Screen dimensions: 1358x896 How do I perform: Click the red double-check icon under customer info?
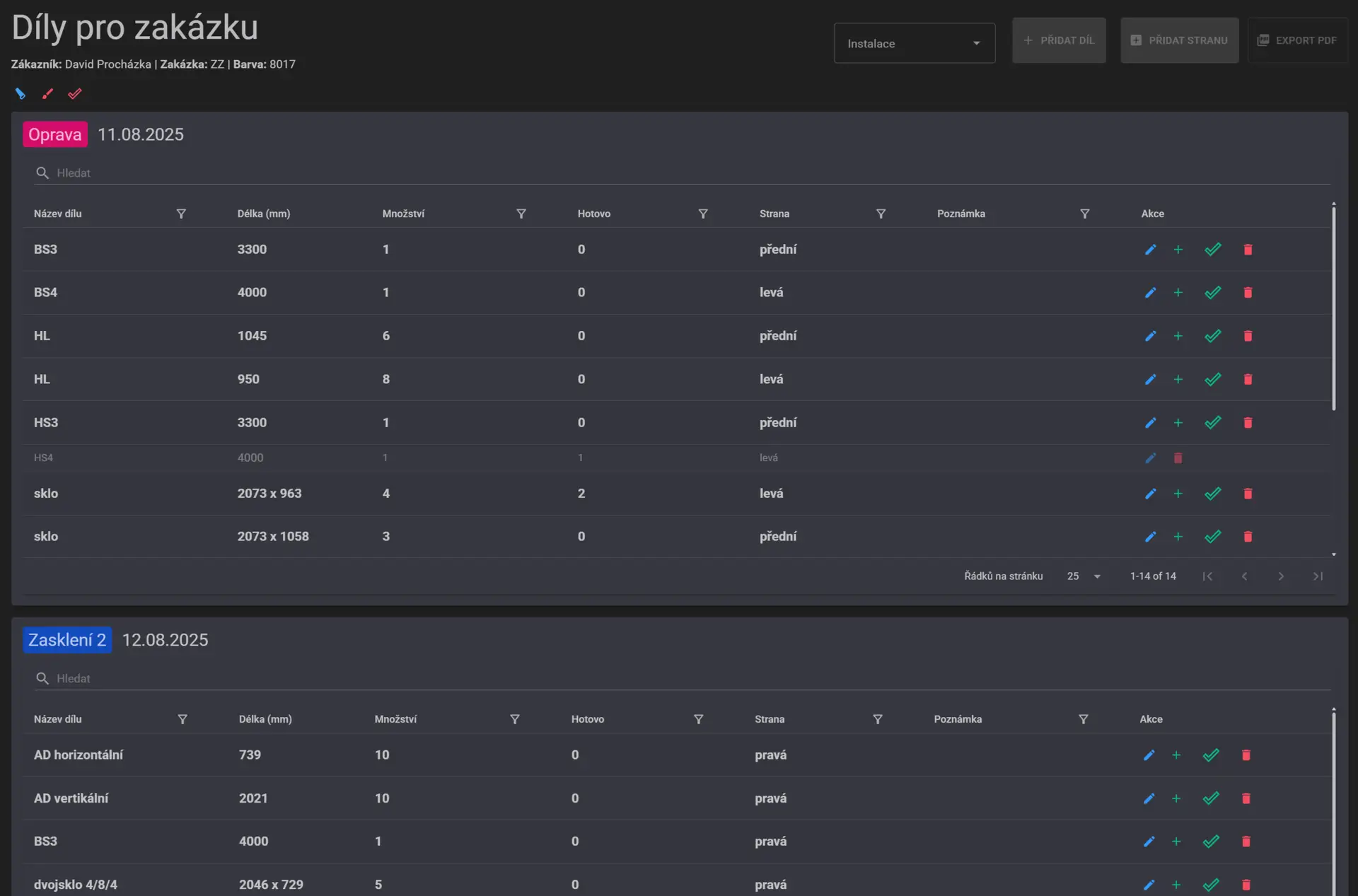click(x=74, y=93)
